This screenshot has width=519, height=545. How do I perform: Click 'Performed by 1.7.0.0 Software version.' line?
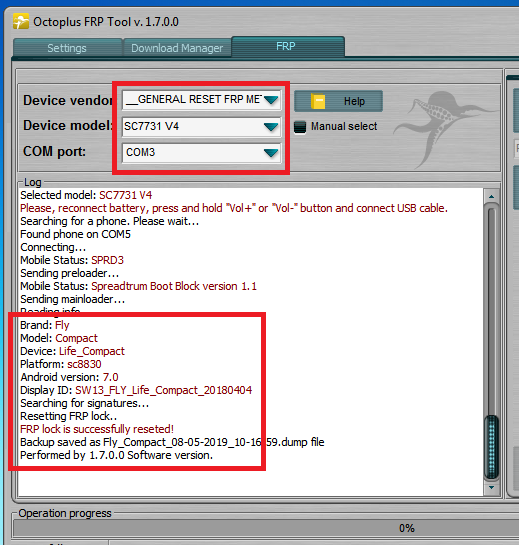click(116, 455)
